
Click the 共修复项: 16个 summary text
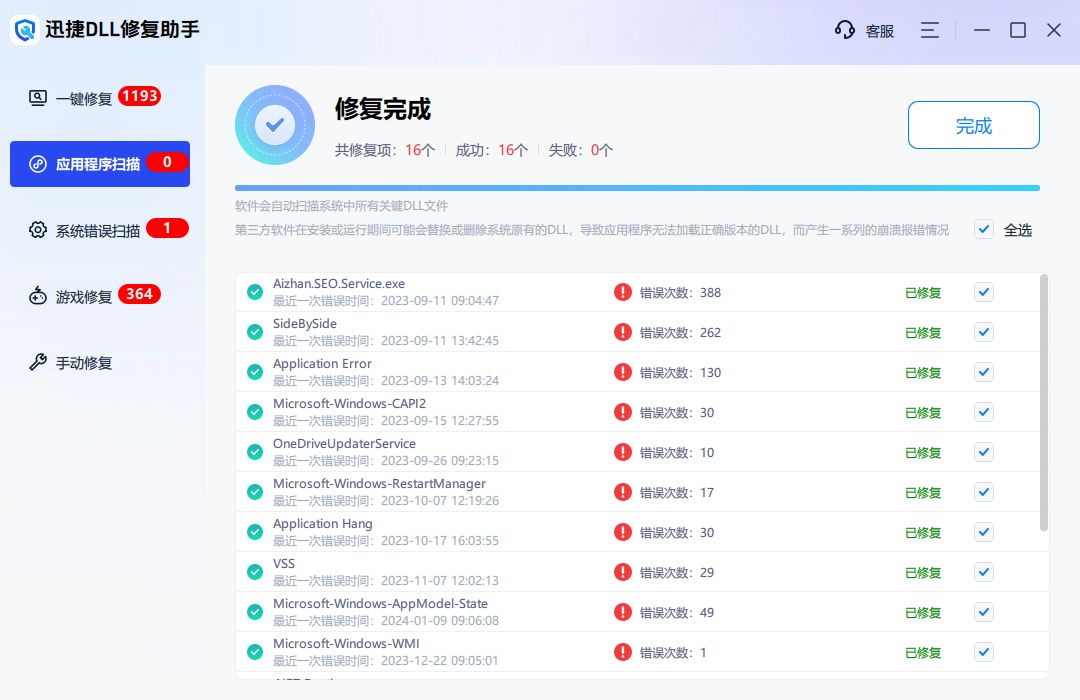(385, 150)
